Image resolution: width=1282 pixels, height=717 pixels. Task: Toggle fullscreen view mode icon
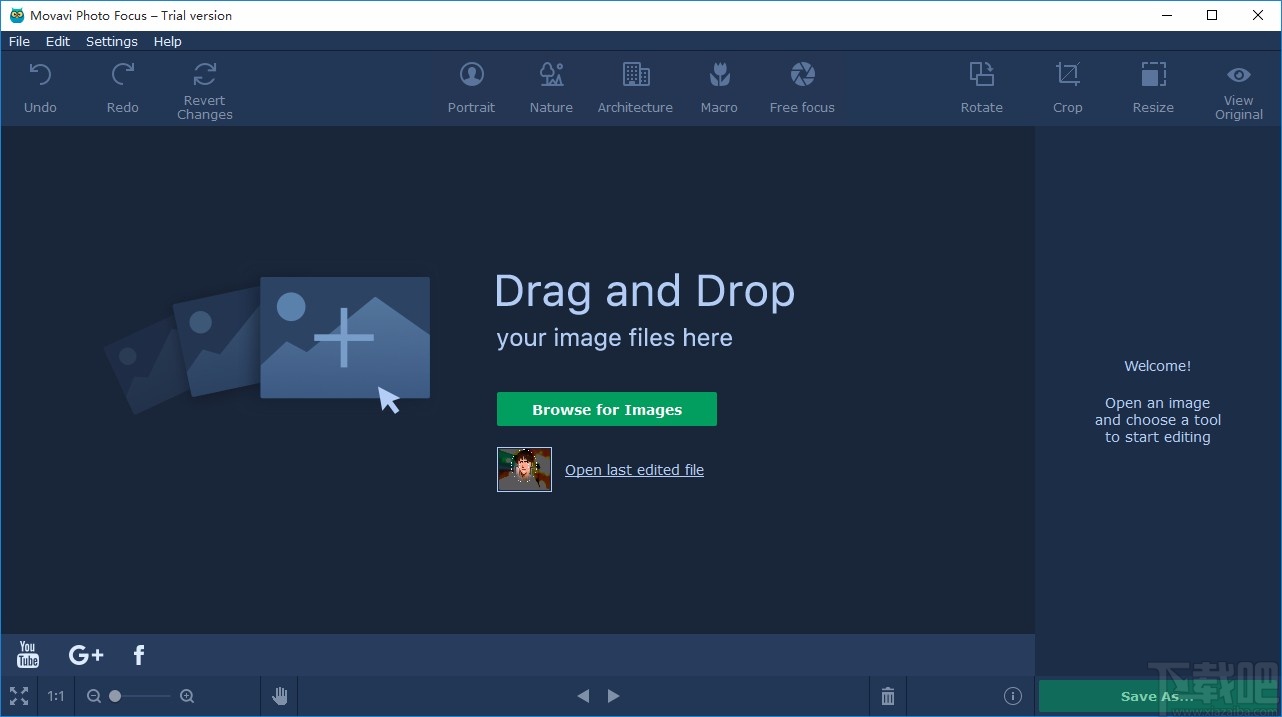pos(19,696)
